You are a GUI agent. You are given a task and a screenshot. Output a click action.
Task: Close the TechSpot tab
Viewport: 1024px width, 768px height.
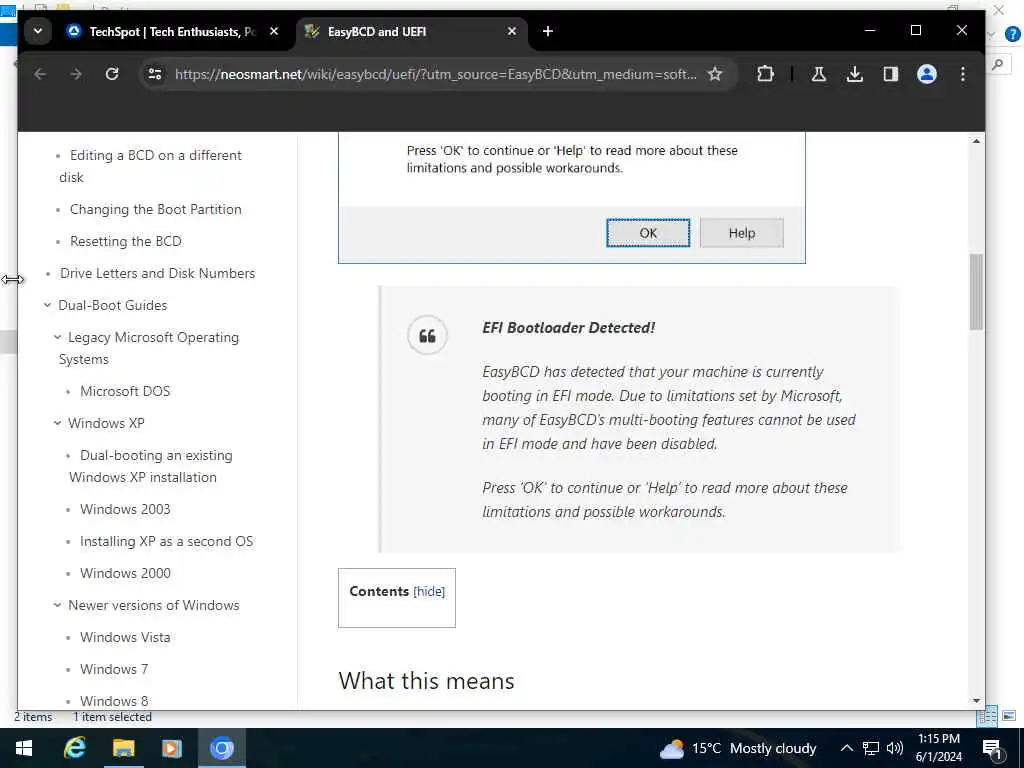274,31
